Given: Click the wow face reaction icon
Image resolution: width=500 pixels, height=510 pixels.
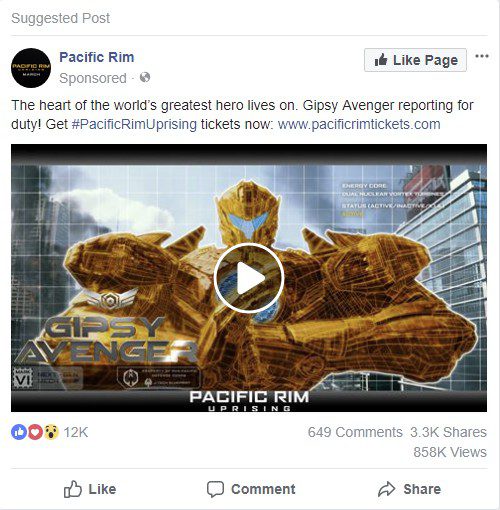Looking at the screenshot, I should tap(51, 432).
